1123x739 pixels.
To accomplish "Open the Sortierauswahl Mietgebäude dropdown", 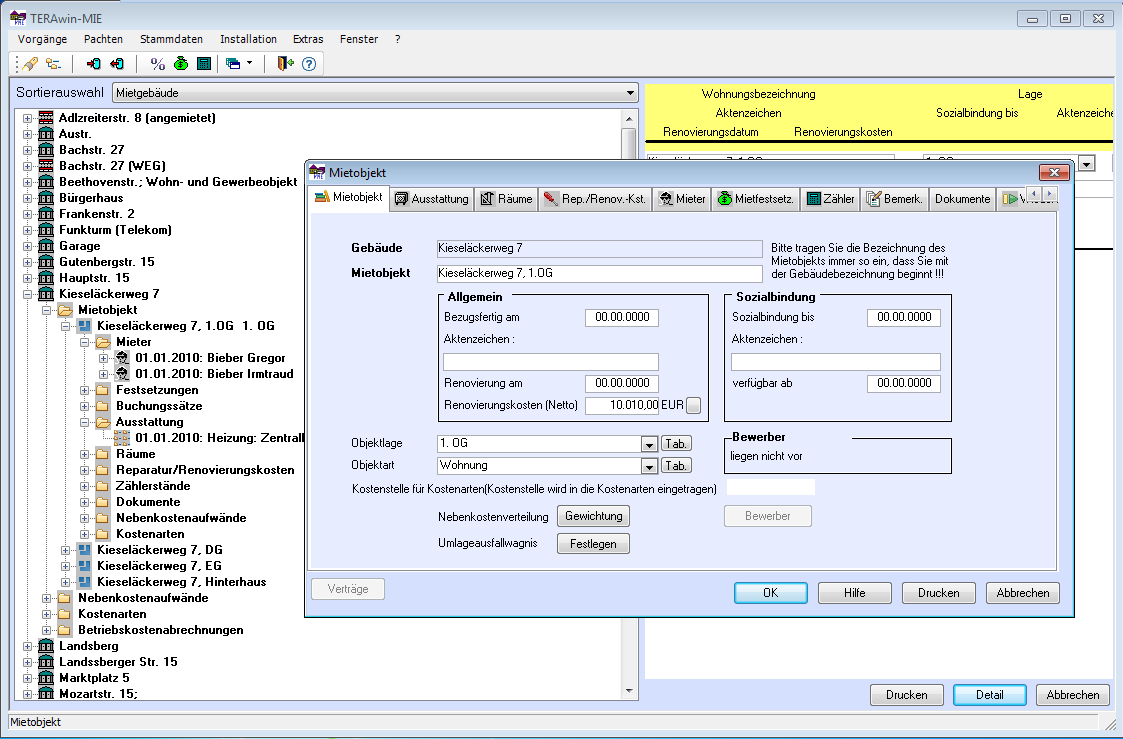I will coord(630,93).
